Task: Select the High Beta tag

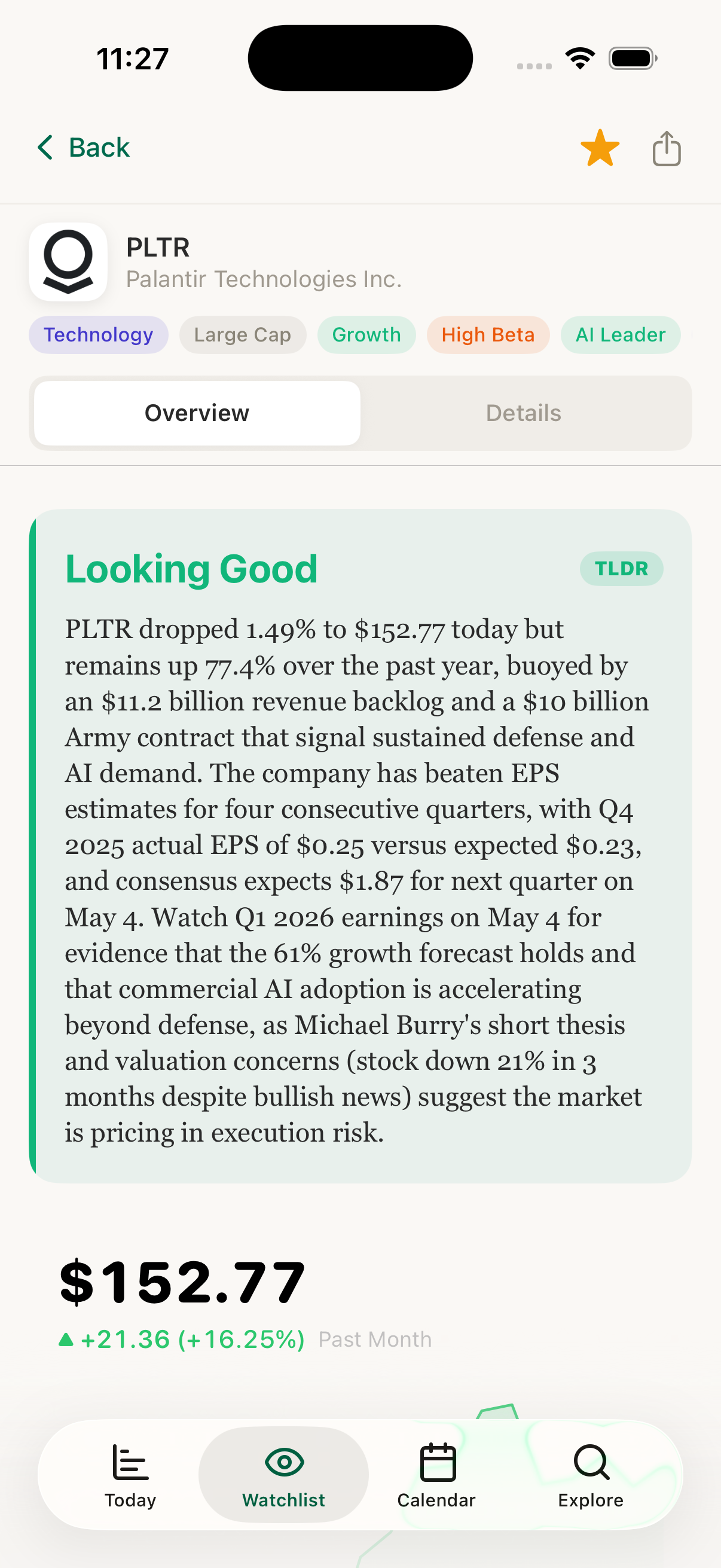Action: click(487, 334)
